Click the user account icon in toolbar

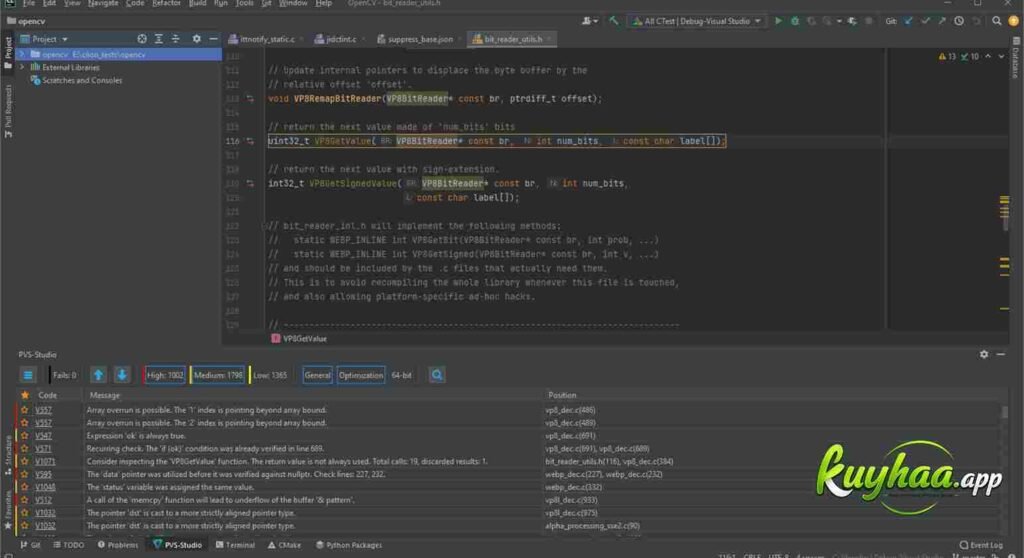(x=586, y=21)
